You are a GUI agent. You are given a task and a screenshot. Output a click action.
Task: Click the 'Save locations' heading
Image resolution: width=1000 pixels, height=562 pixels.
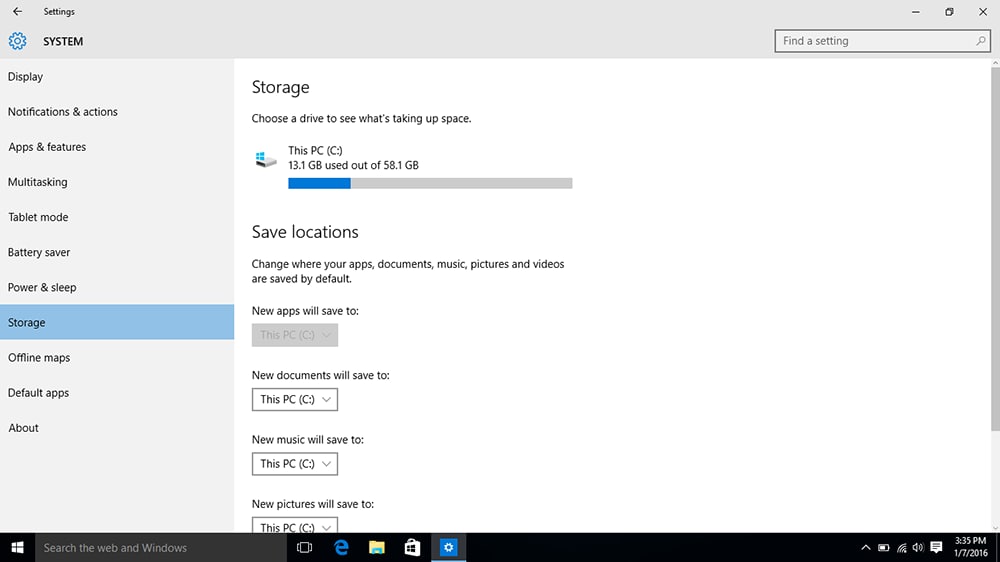tap(305, 232)
